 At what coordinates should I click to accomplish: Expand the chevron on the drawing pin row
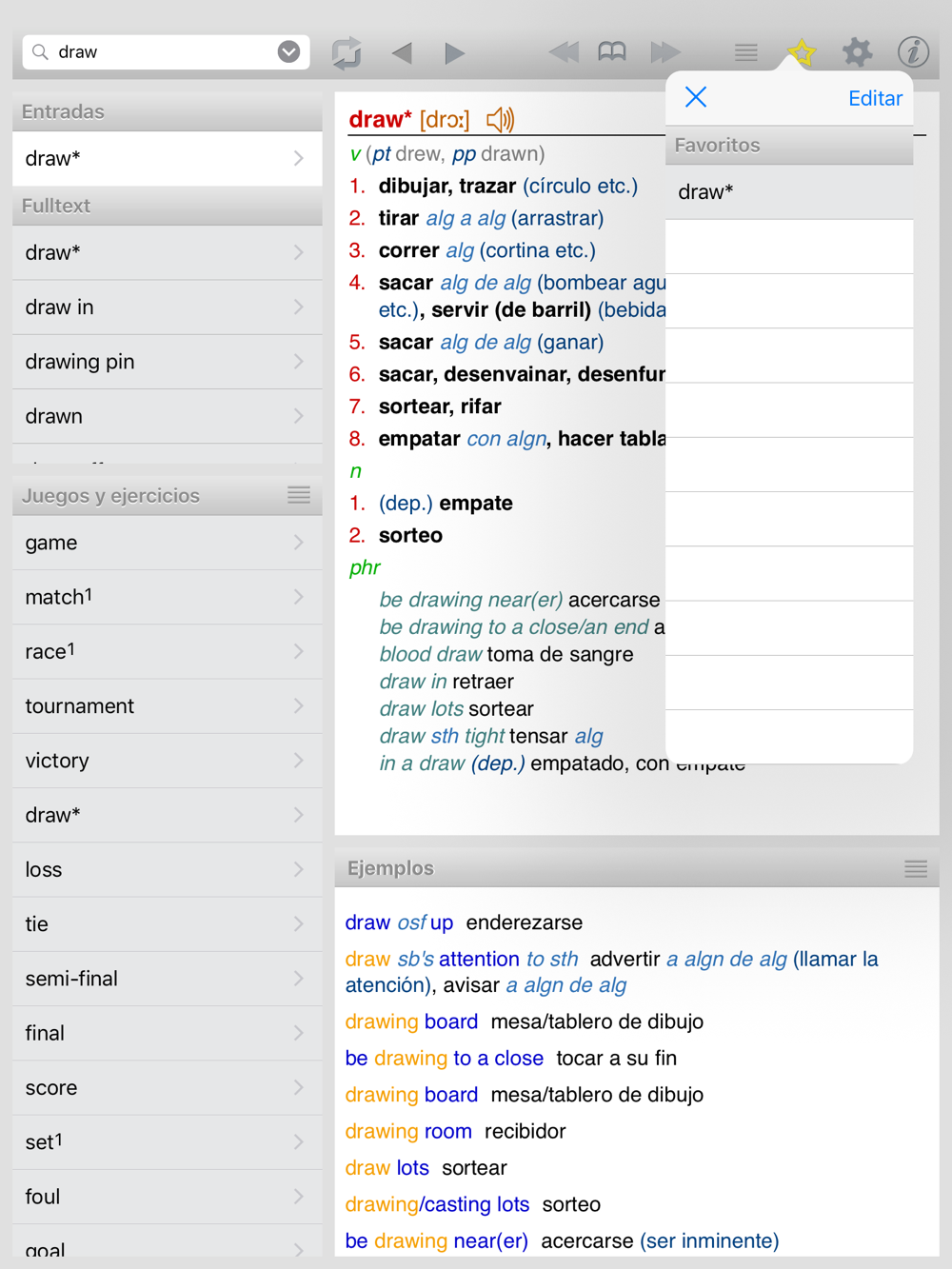(299, 362)
